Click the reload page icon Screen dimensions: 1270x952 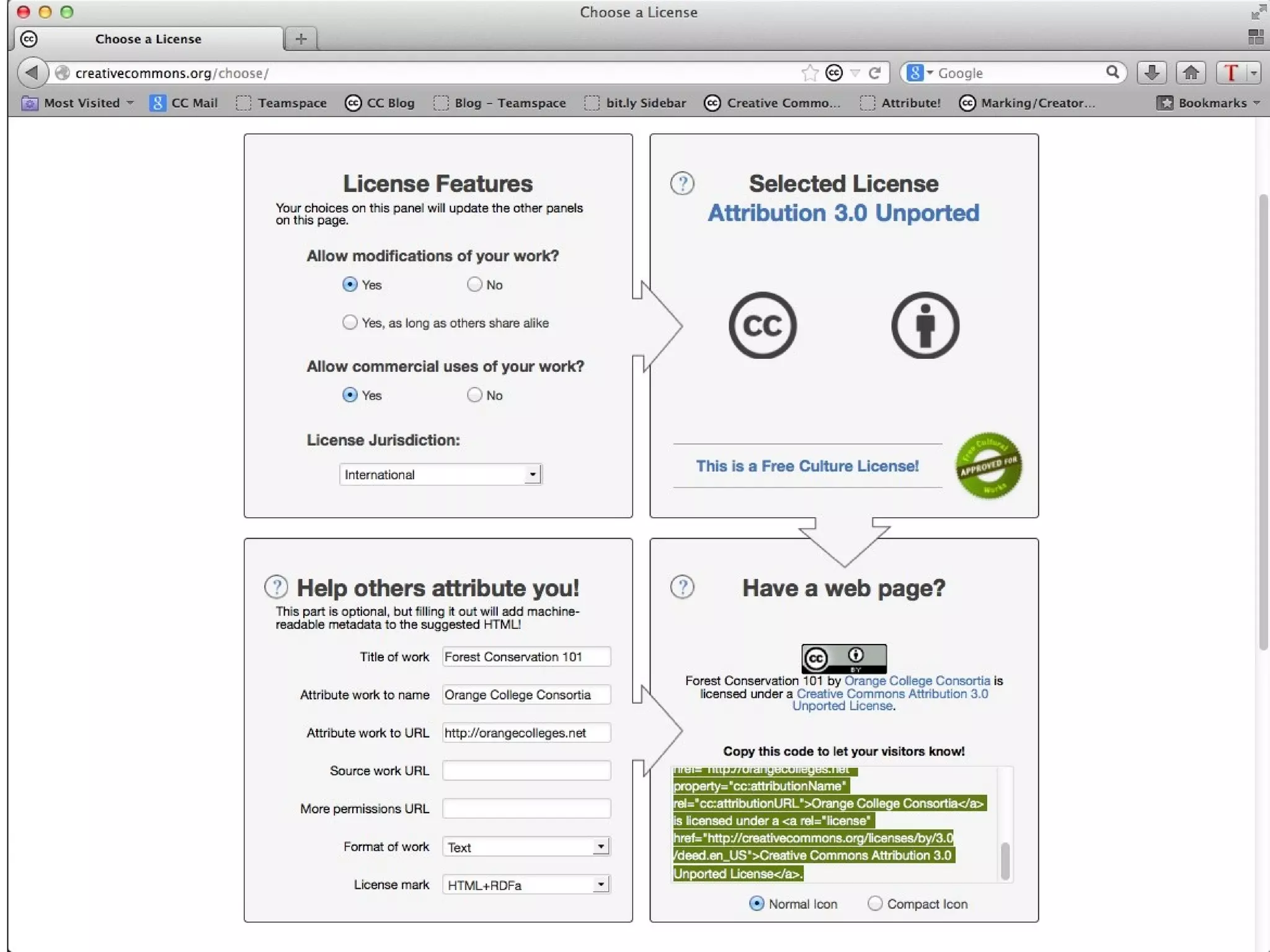[x=875, y=73]
